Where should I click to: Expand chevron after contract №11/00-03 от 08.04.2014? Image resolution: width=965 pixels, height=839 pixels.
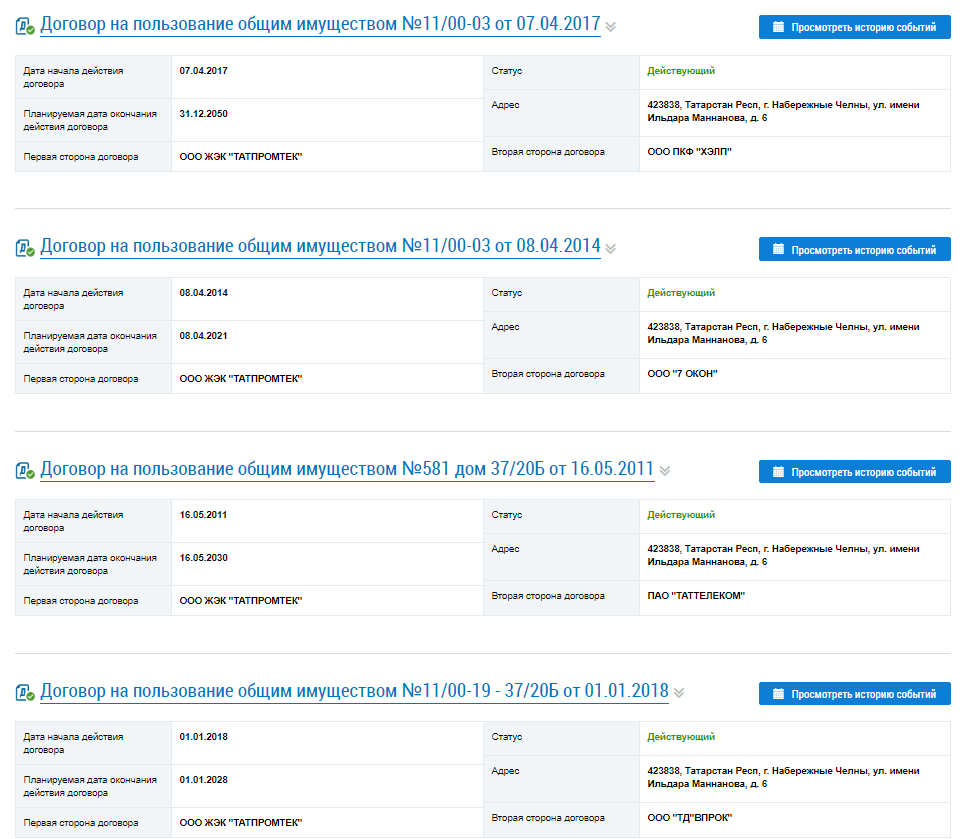pyautogui.click(x=611, y=249)
